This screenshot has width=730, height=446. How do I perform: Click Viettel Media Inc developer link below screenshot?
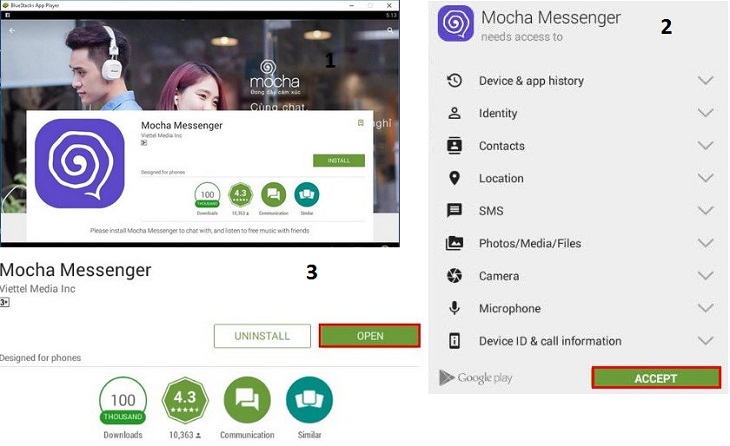(38, 289)
